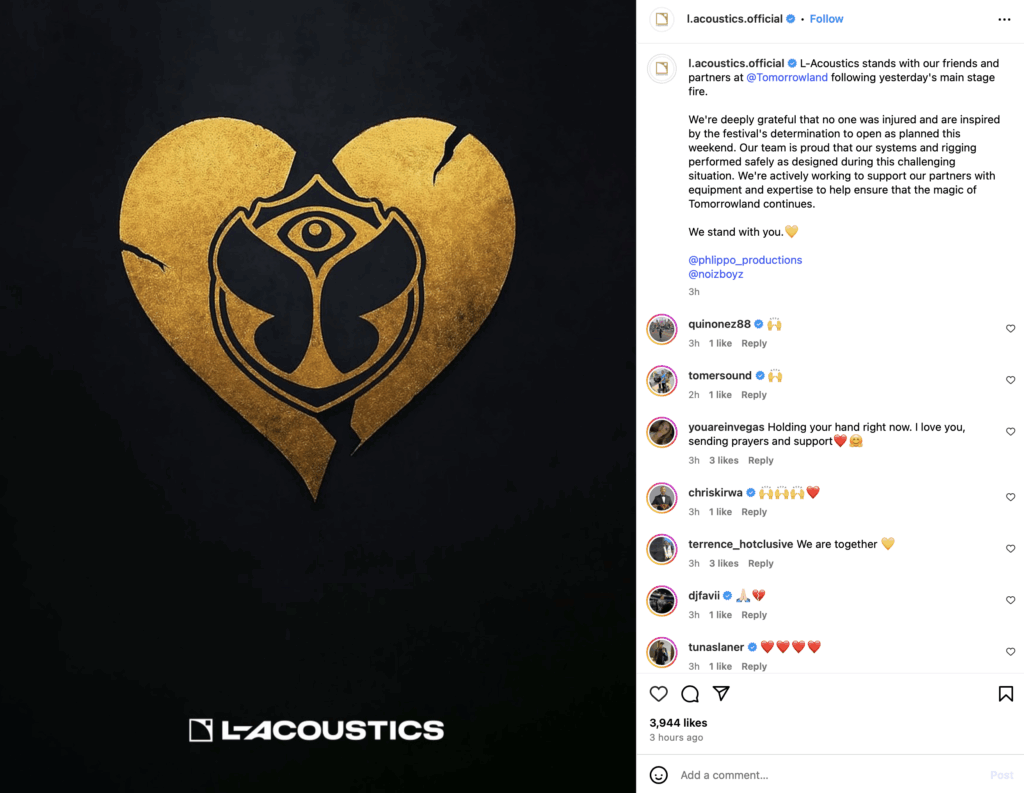Like quinonez88's comment

point(1010,329)
